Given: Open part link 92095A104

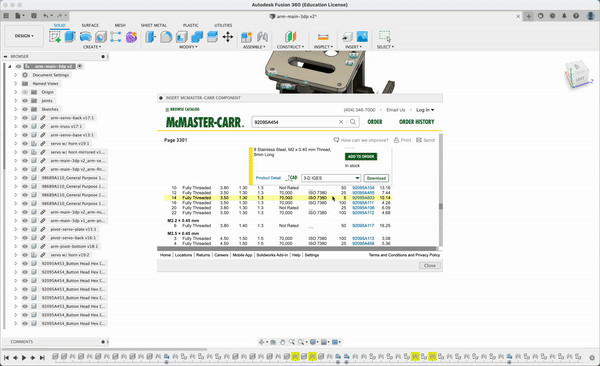Looking at the screenshot, I should pyautogui.click(x=363, y=188).
